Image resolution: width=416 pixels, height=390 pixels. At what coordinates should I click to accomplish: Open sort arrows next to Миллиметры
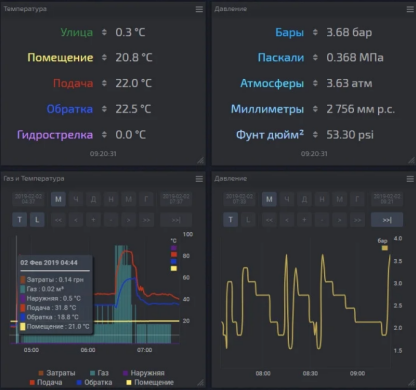pos(315,109)
